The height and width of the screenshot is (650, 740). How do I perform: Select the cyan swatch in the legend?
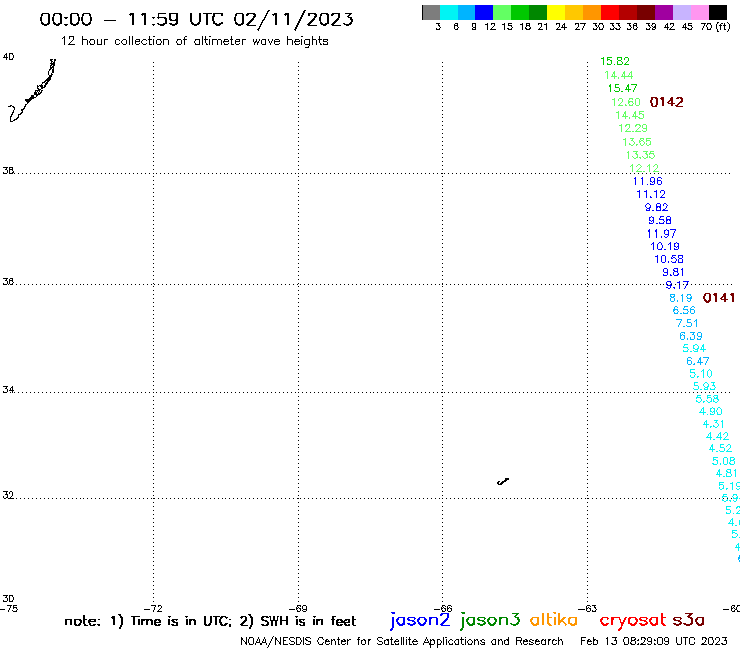coord(449,12)
